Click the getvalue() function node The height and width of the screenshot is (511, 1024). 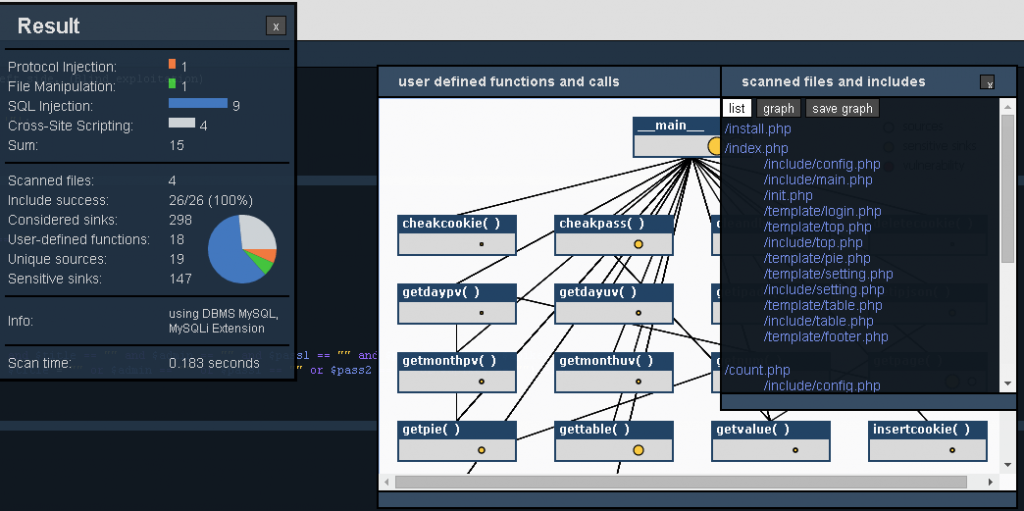click(770, 430)
